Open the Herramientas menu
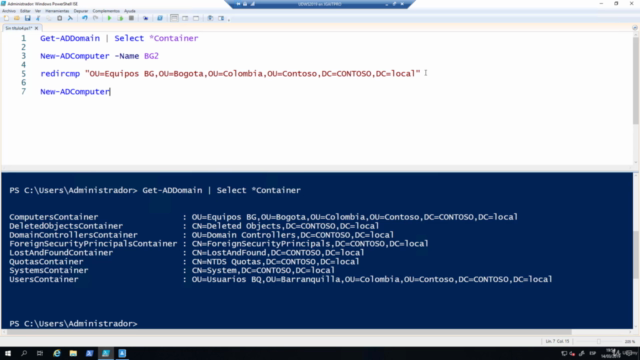 pyautogui.click(x=57, y=11)
